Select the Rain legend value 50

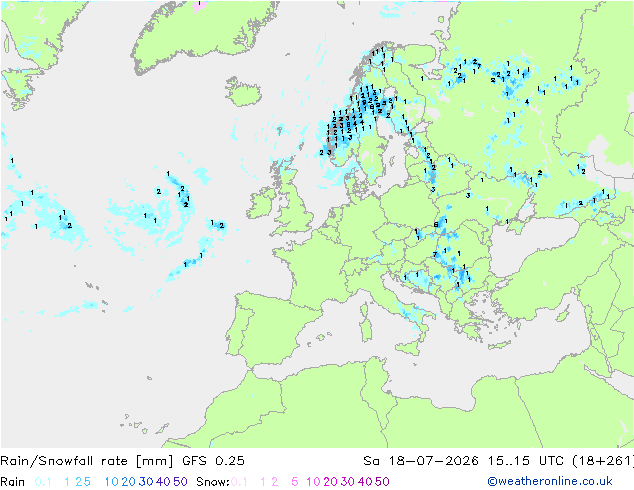180,482
